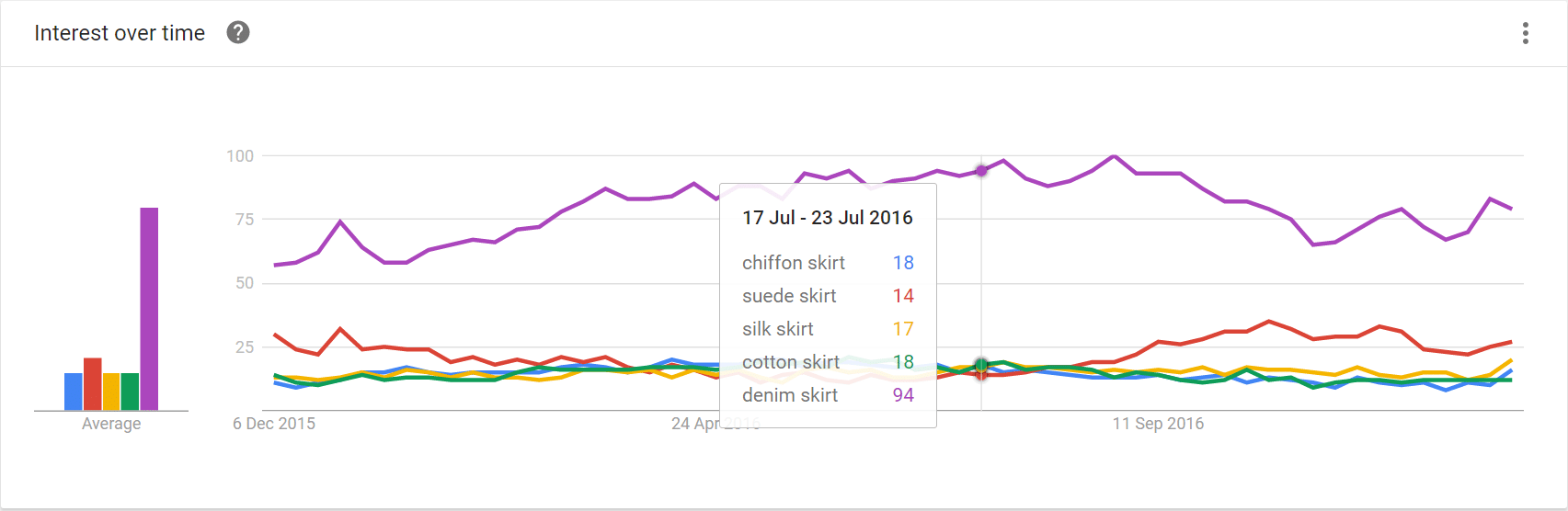Select the green cotton skirt average bar

[x=130, y=392]
